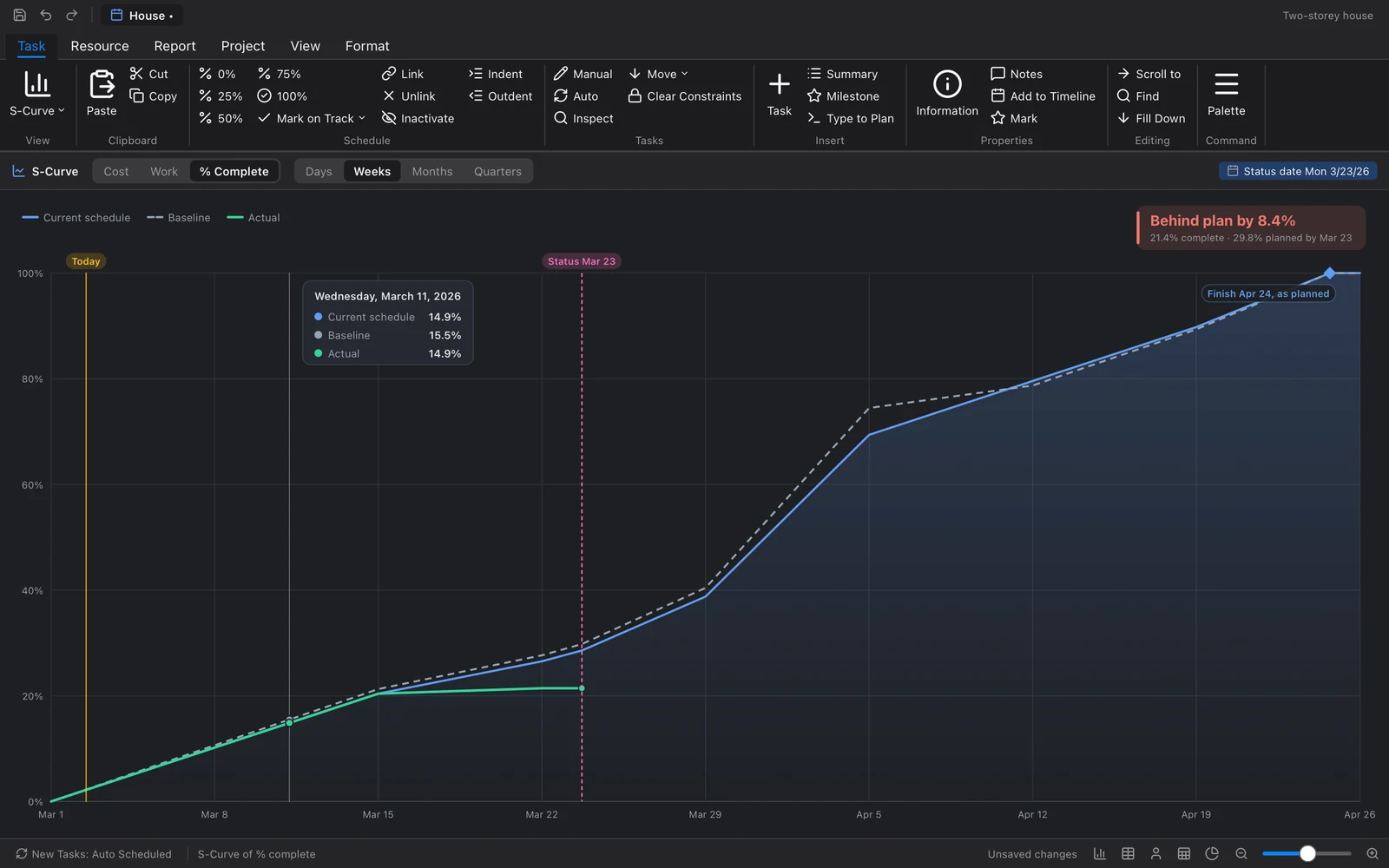Image resolution: width=1389 pixels, height=868 pixels.
Task: Set time scale to Quarters
Action: pyautogui.click(x=497, y=171)
